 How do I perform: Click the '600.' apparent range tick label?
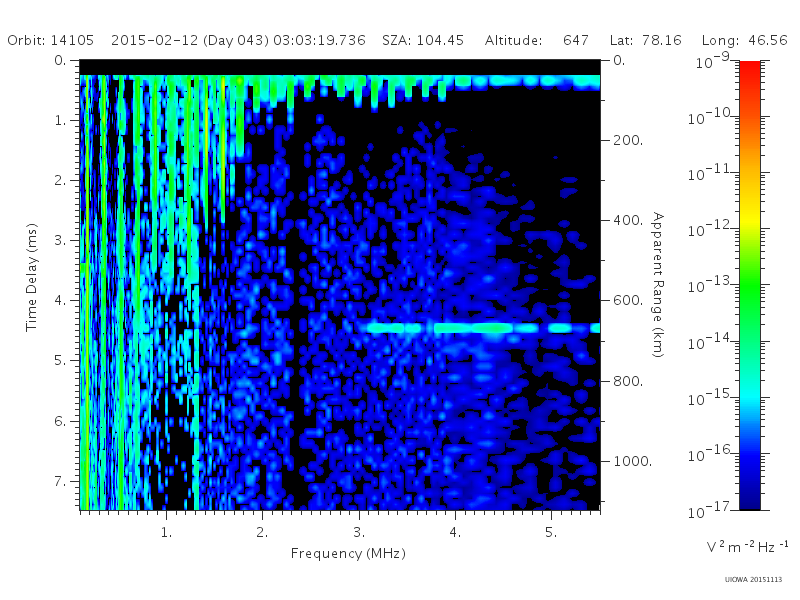[x=628, y=301]
